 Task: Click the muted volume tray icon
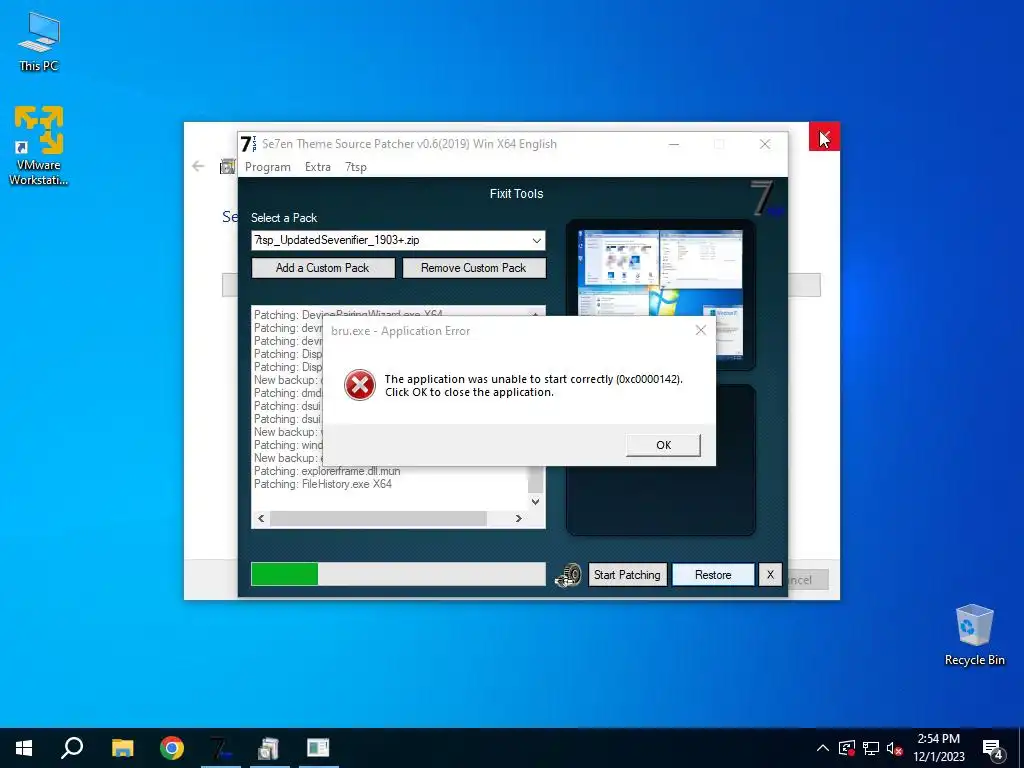point(895,748)
